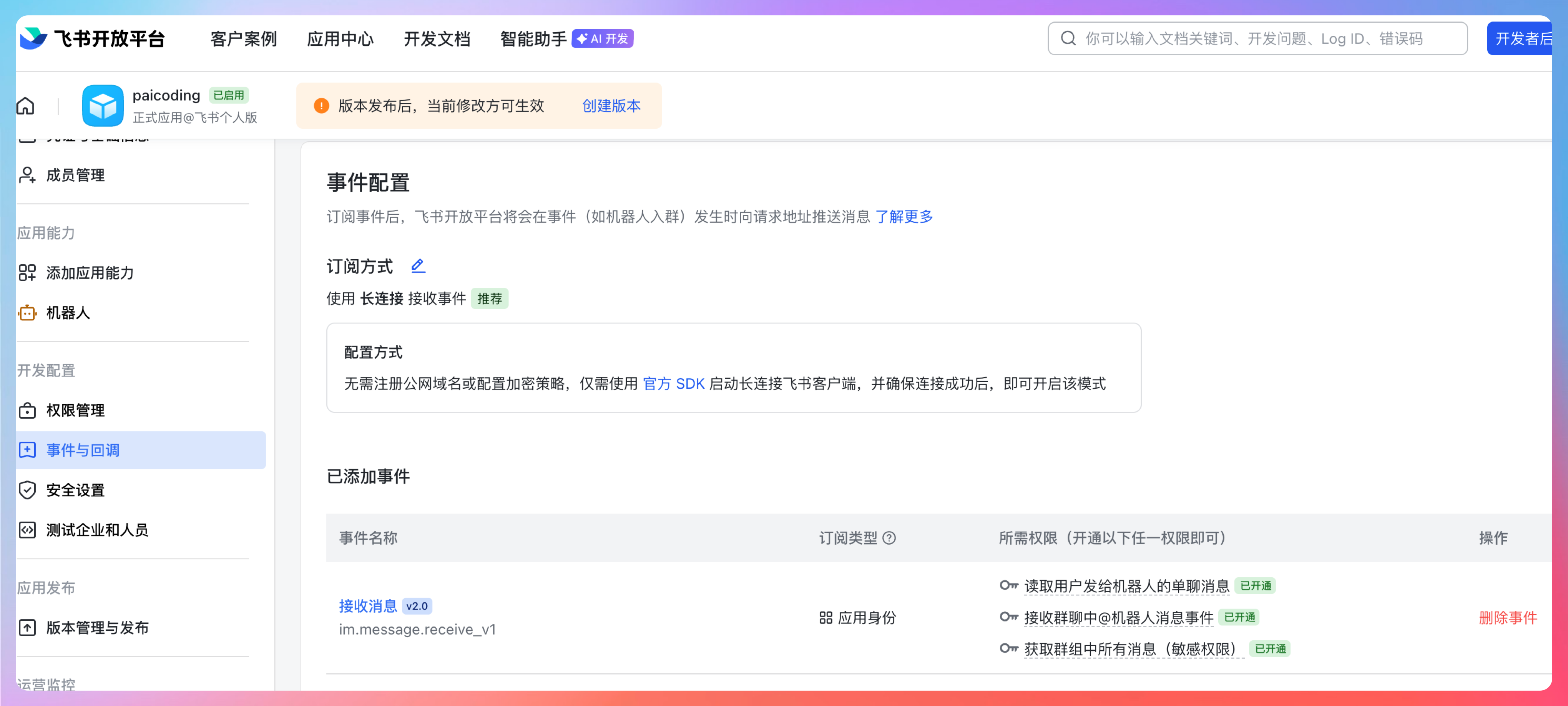This screenshot has height=706, width=1568.
Task: Click the 机器人 robot icon in sidebar
Action: (27, 313)
